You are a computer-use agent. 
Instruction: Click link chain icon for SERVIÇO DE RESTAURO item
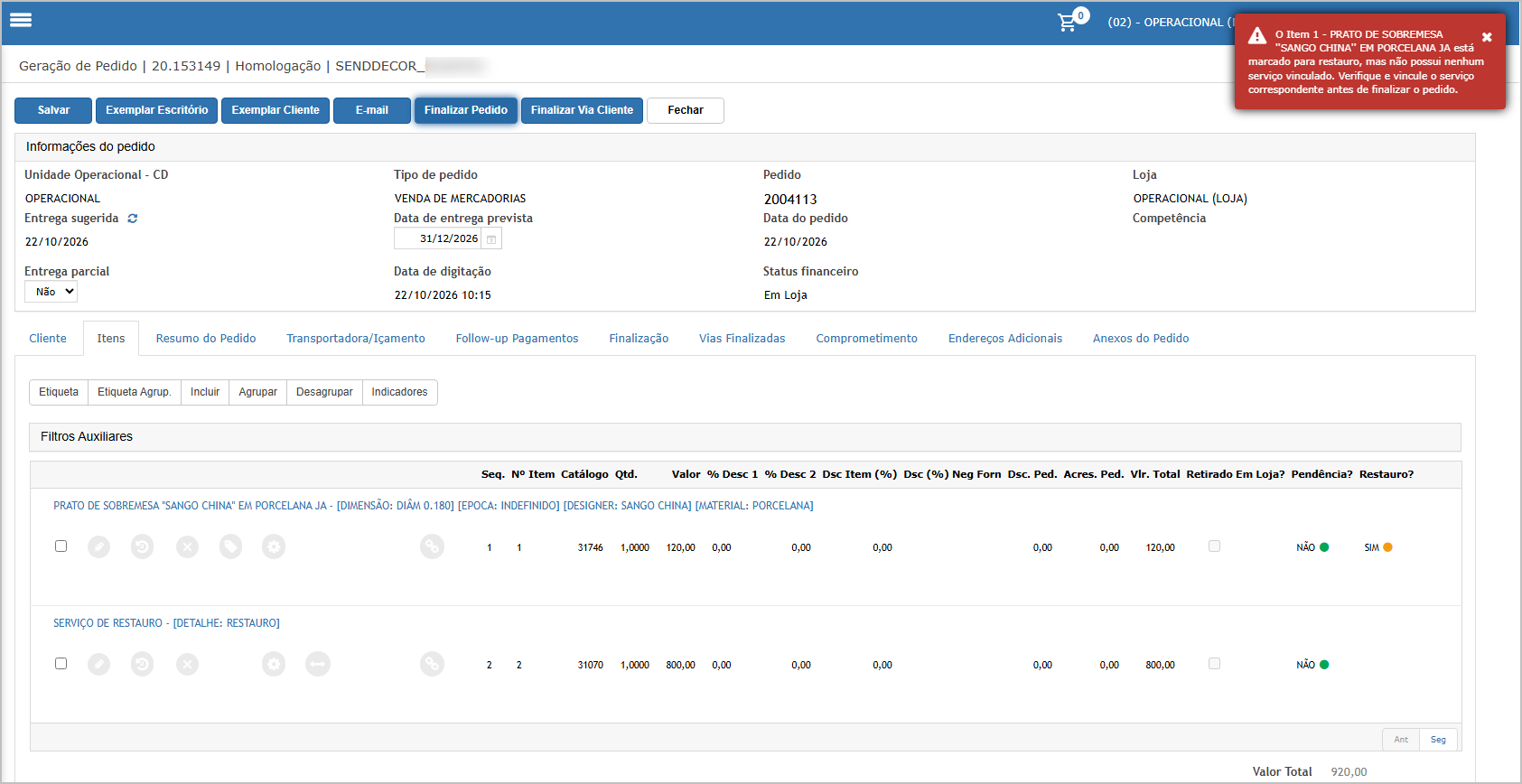[433, 664]
